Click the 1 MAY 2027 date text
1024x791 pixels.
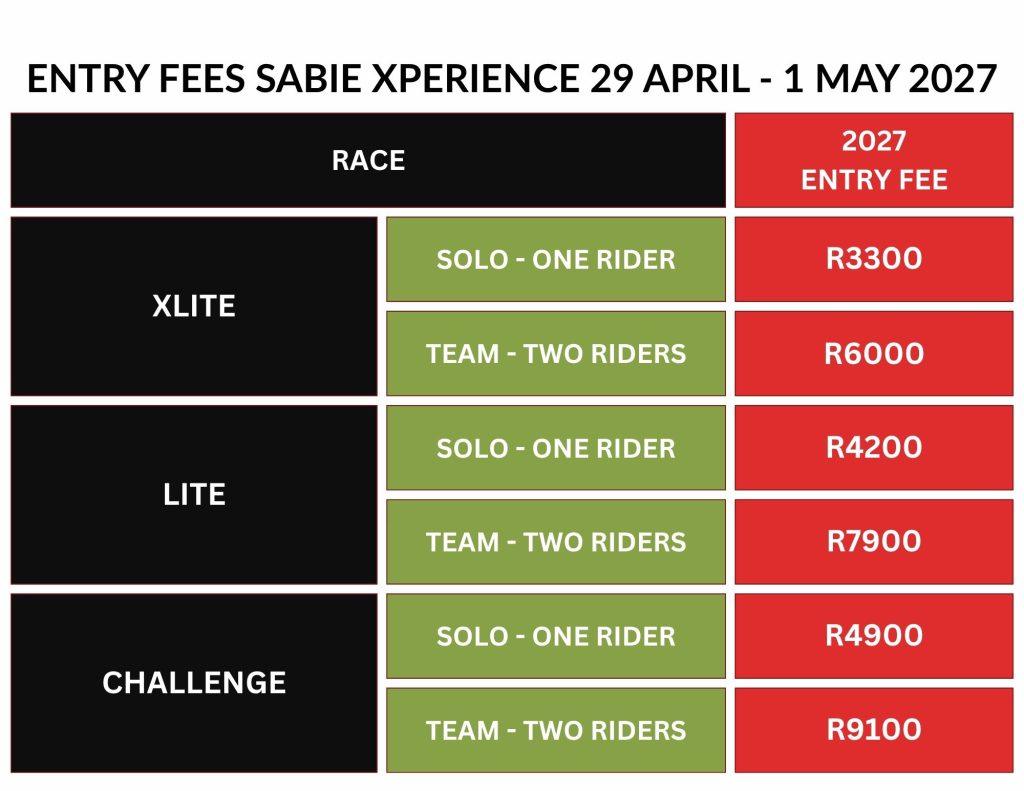pyautogui.click(x=890, y=78)
